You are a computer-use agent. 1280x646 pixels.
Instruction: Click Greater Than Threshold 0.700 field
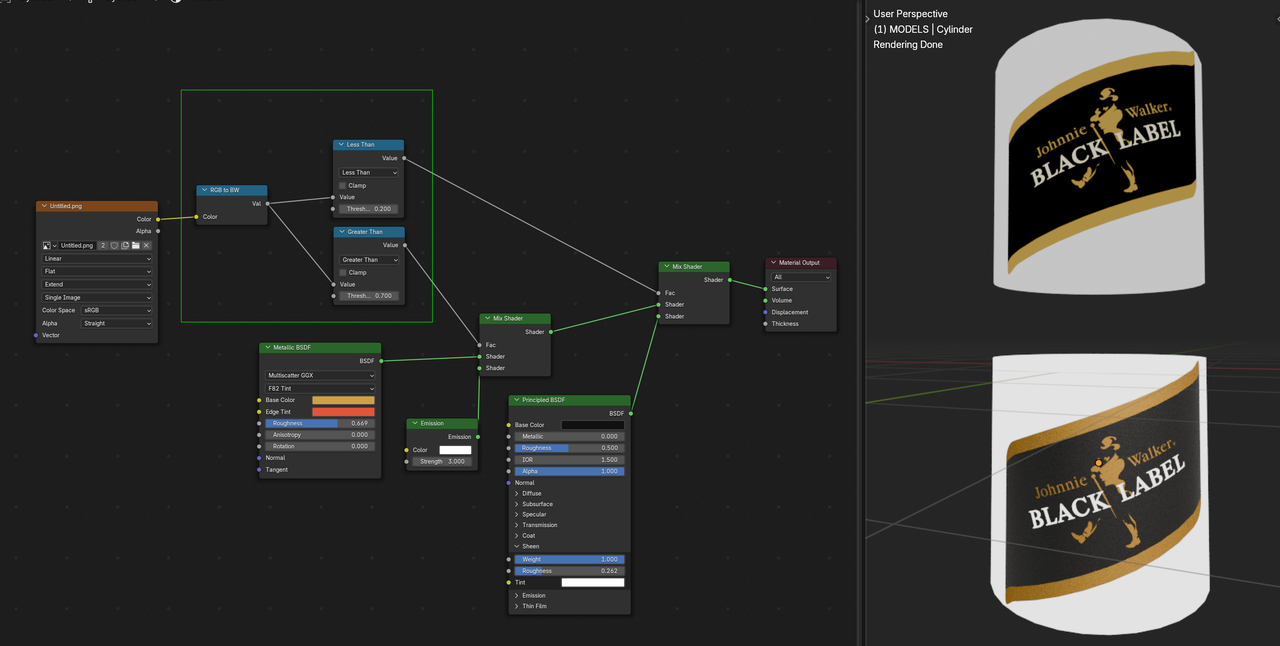[369, 296]
